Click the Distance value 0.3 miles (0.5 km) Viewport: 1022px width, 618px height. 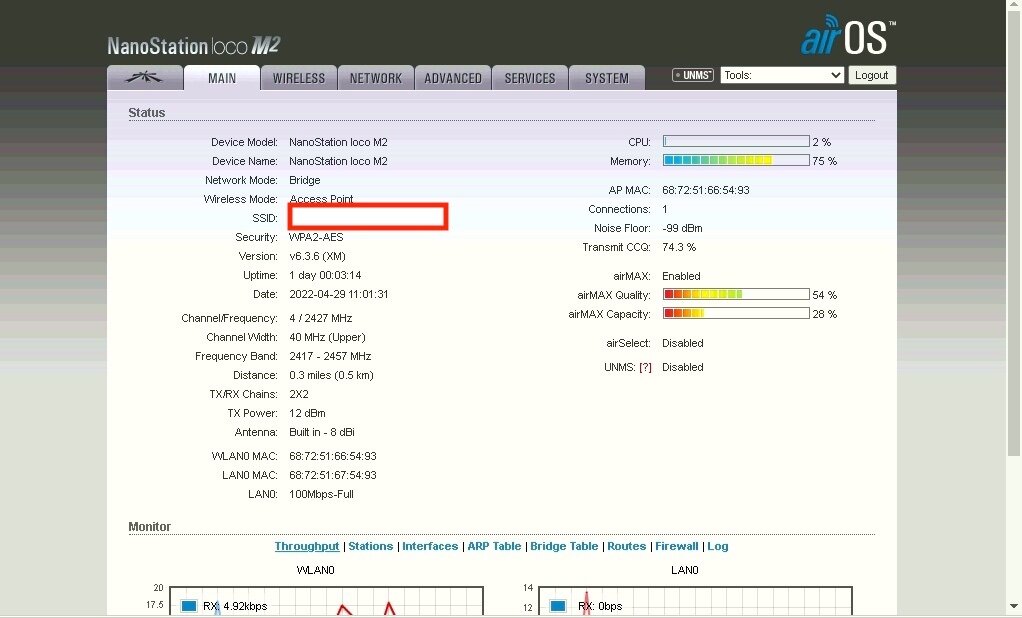click(331, 375)
